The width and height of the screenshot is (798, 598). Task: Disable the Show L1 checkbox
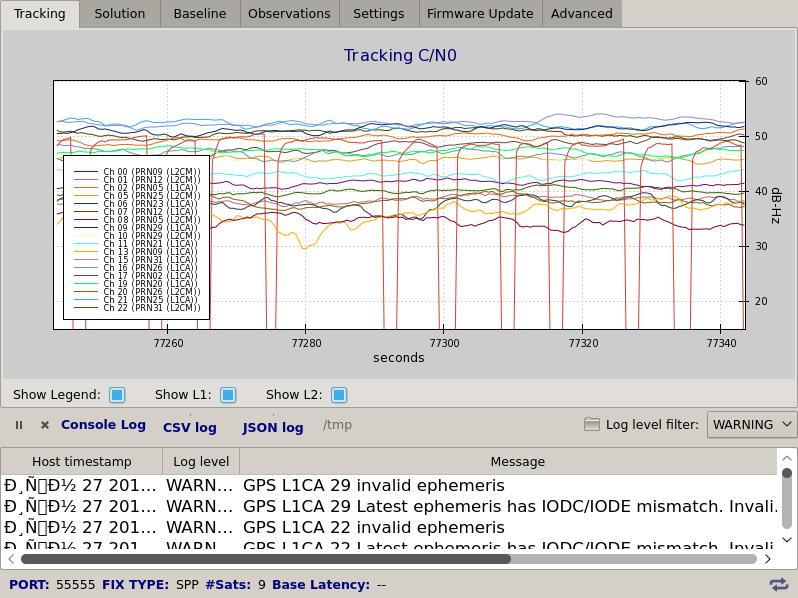228,395
